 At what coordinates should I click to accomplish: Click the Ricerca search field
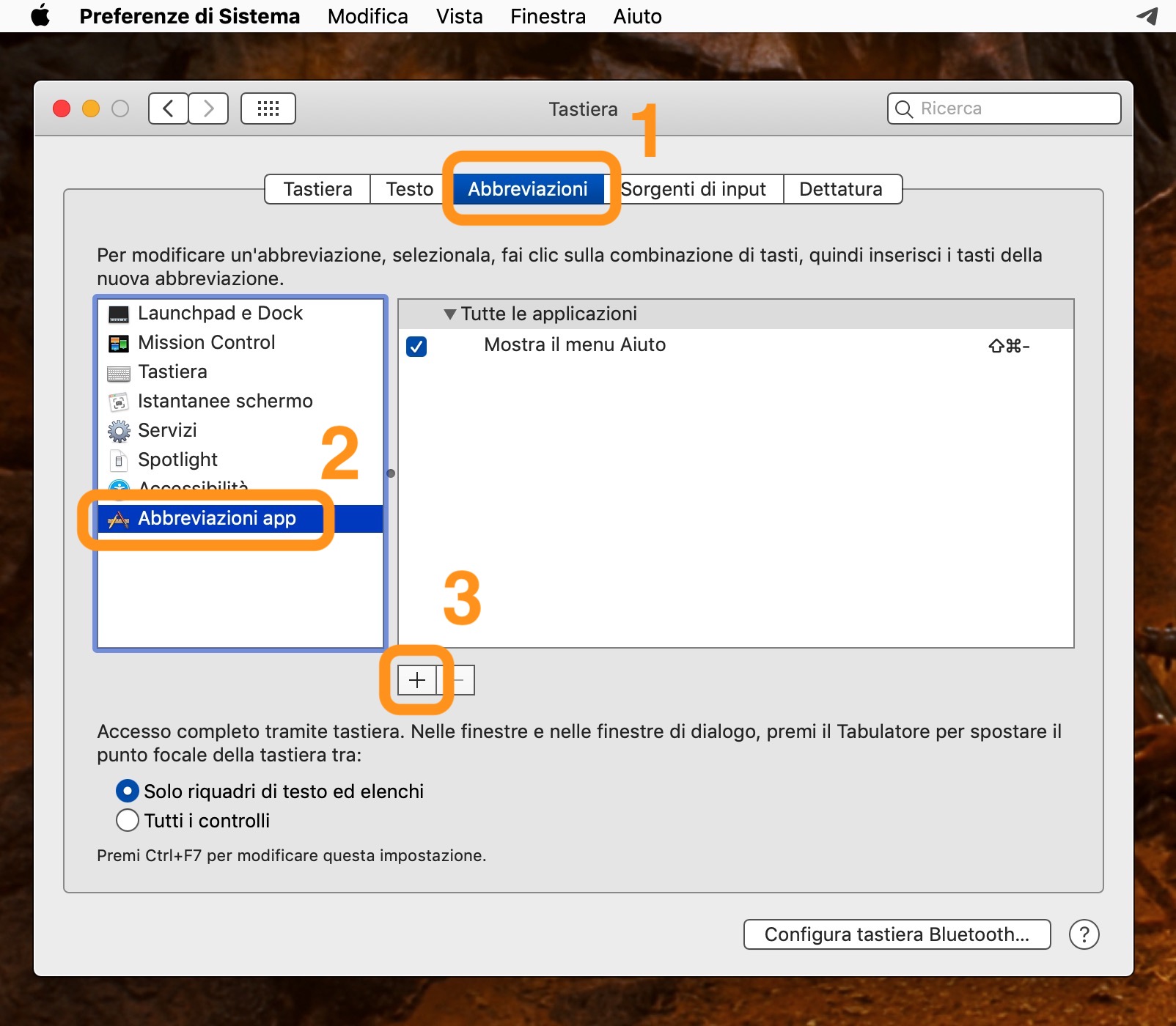point(1004,108)
